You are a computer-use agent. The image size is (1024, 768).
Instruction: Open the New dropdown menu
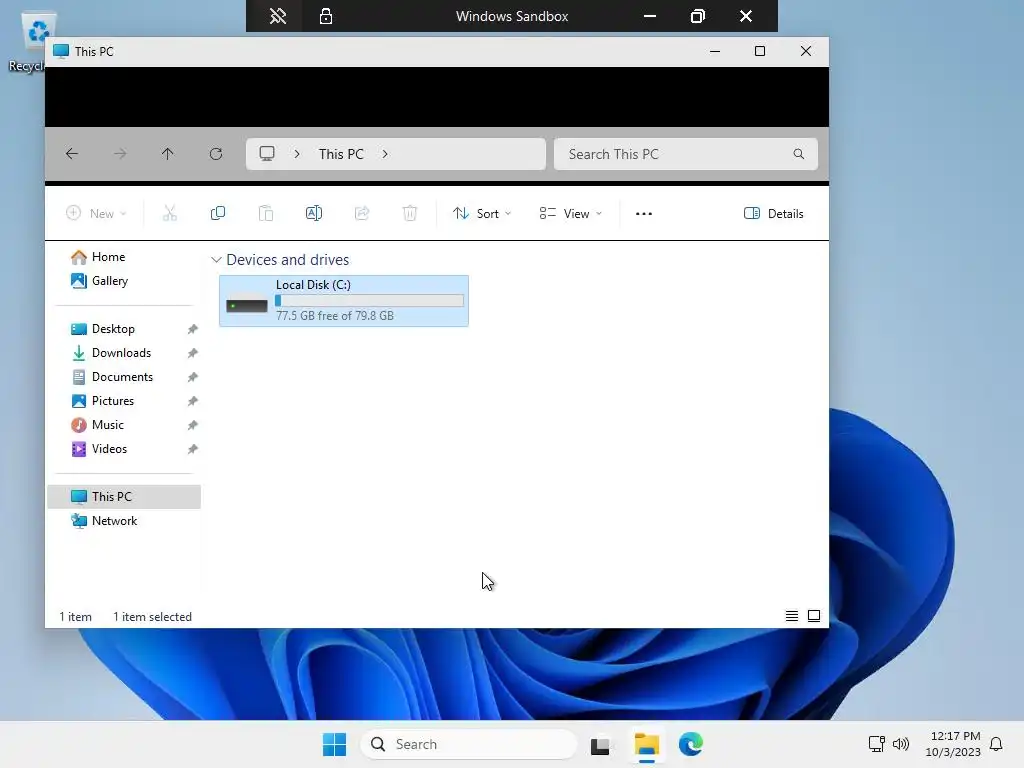(x=96, y=214)
